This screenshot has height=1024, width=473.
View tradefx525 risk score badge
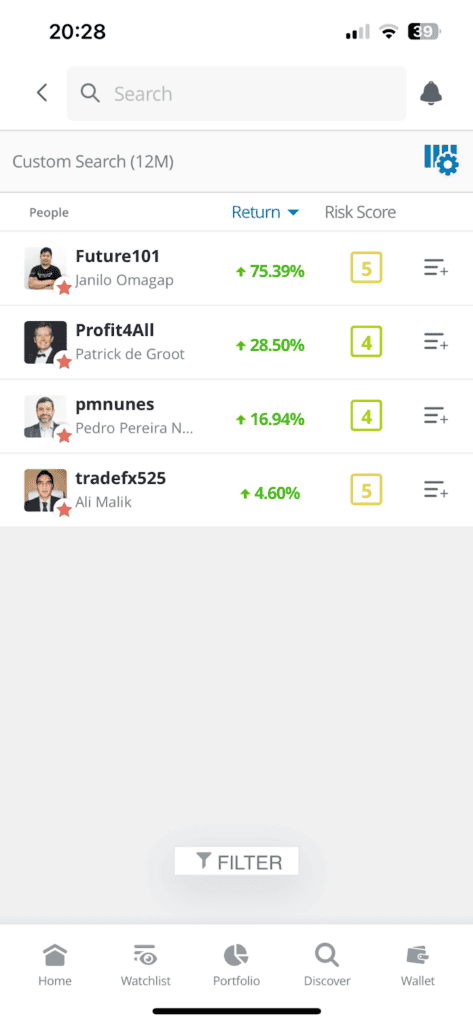367,490
